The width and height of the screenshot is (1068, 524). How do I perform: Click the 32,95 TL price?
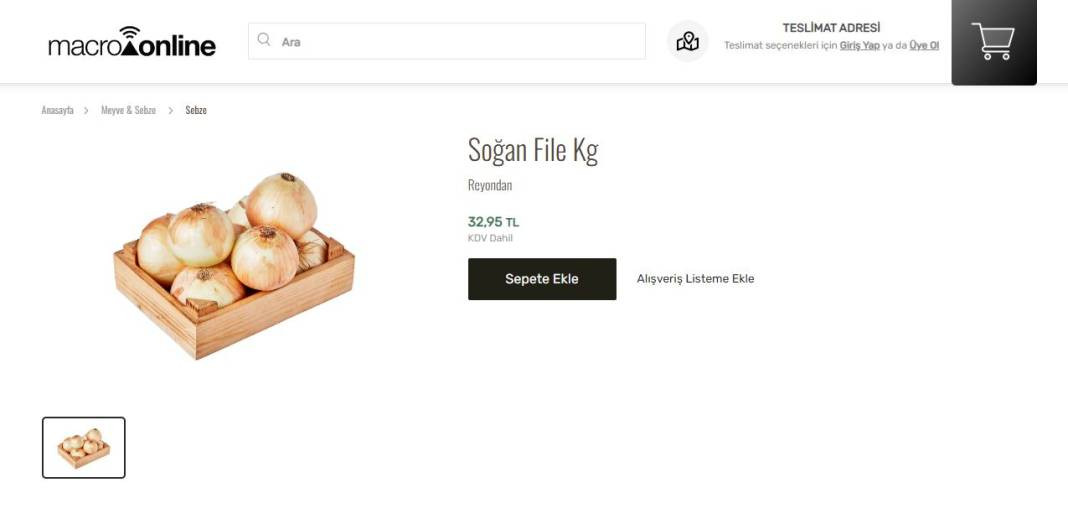pos(493,222)
